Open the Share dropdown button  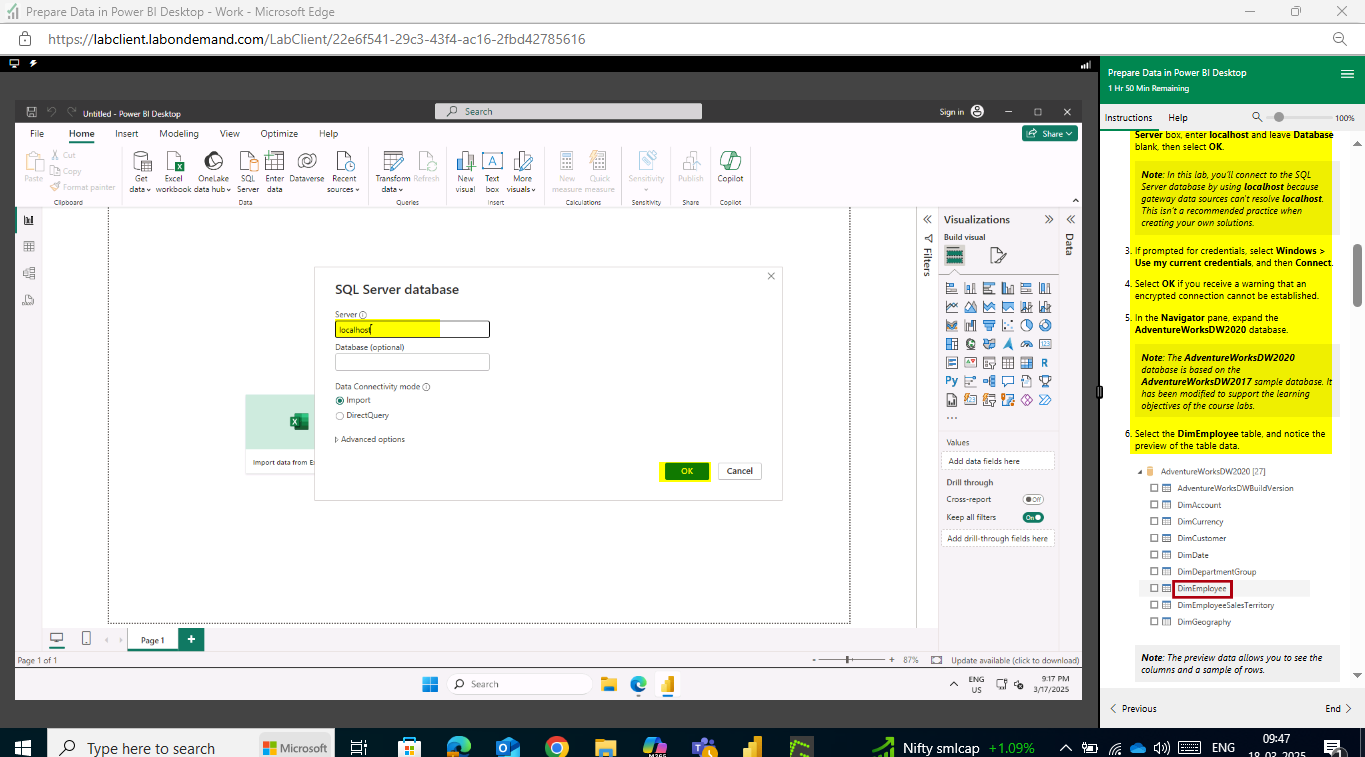[x=1050, y=133]
